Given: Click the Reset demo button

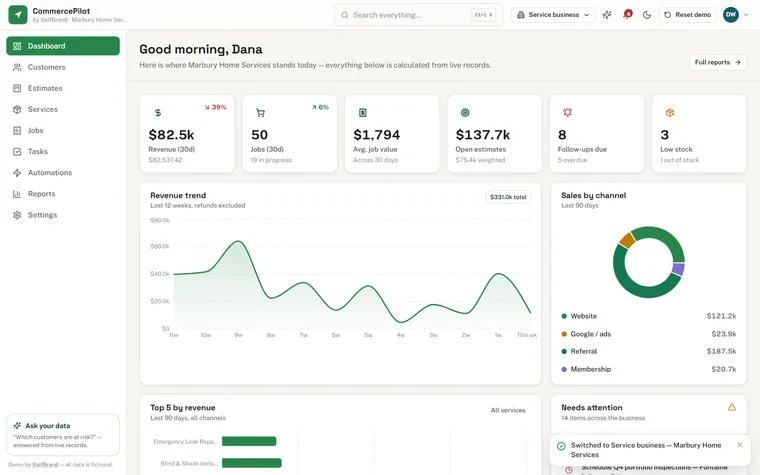Looking at the screenshot, I should pyautogui.click(x=687, y=15).
